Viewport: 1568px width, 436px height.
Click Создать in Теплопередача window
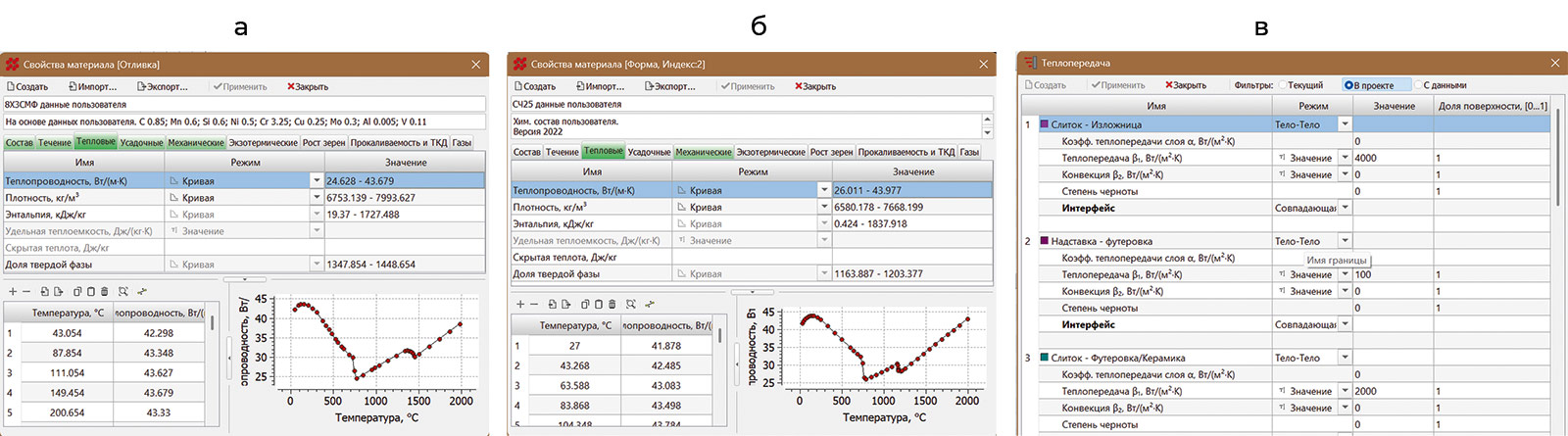(1046, 85)
